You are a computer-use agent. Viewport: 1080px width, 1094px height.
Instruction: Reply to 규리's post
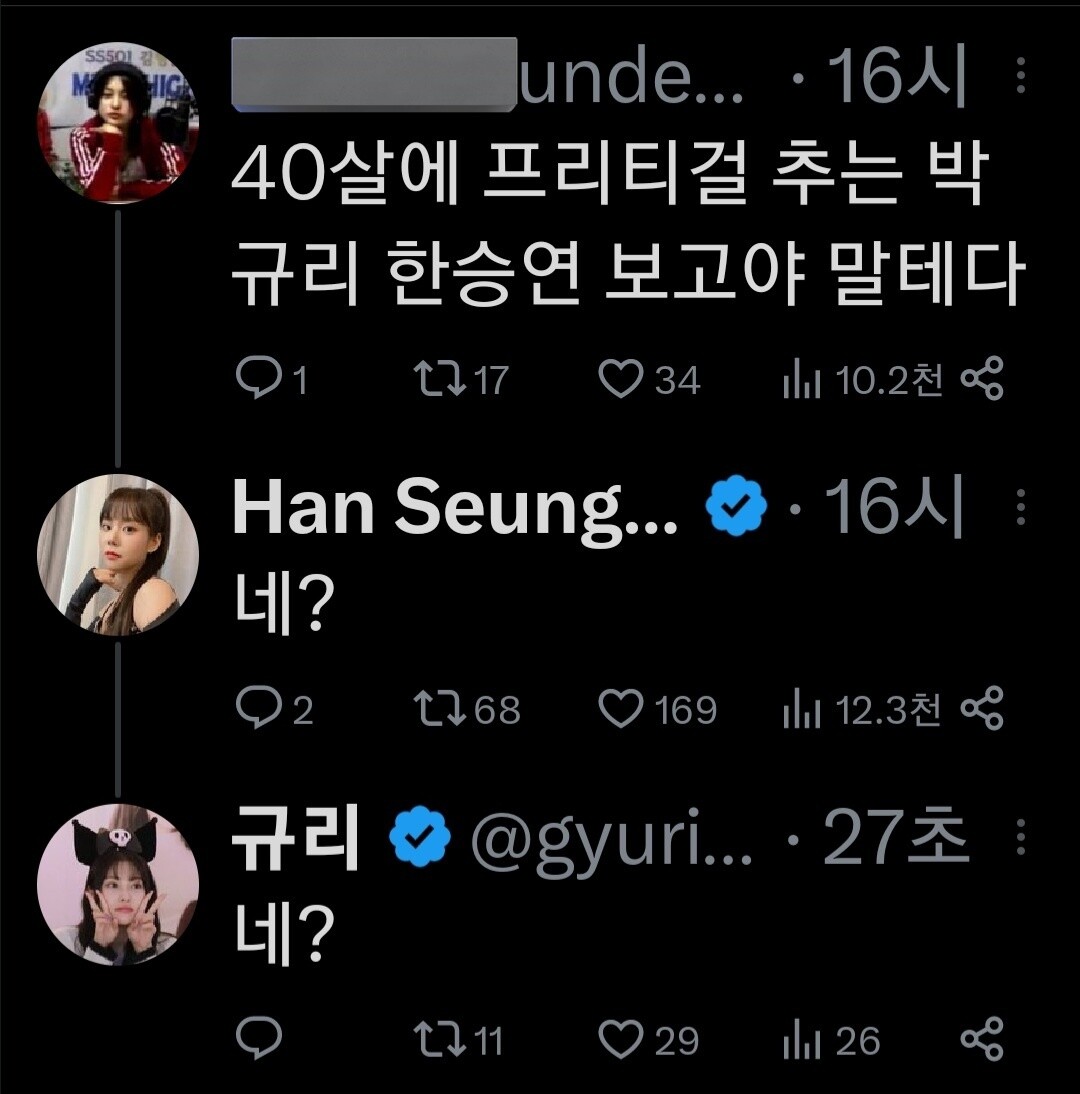tap(258, 1040)
